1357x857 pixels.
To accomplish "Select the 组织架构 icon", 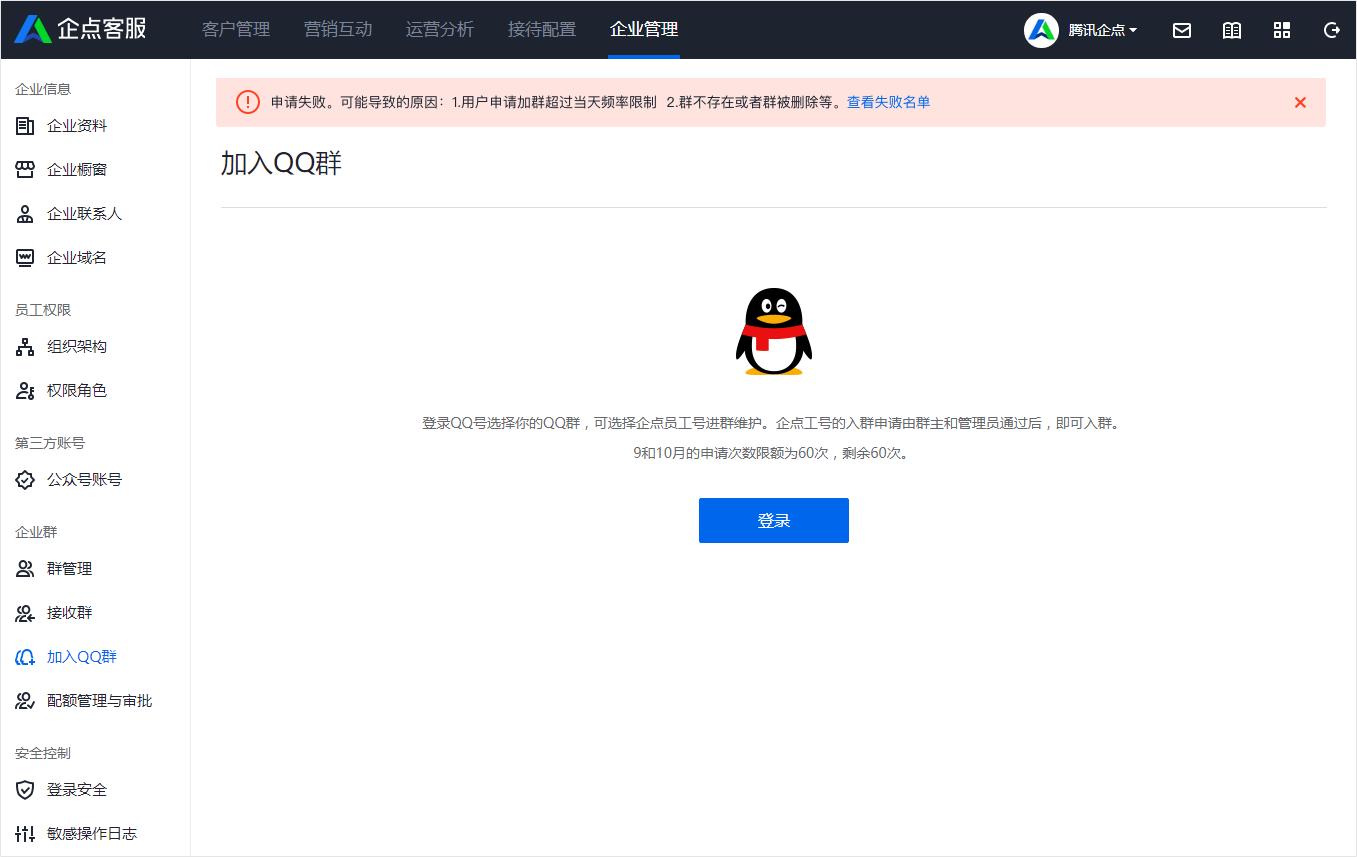I will tap(25, 346).
